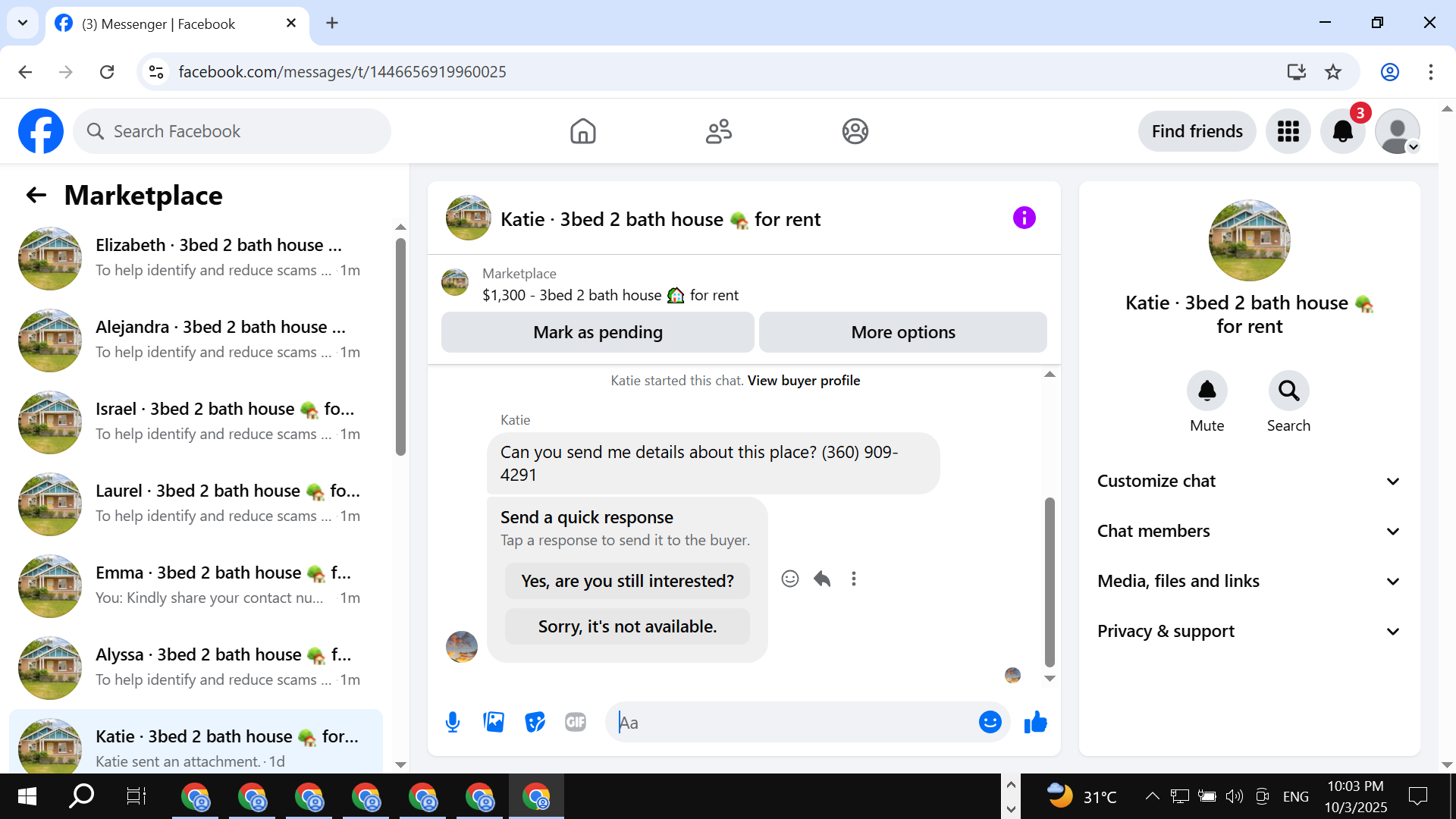Click the message list scrollbar thumb

[1050, 582]
